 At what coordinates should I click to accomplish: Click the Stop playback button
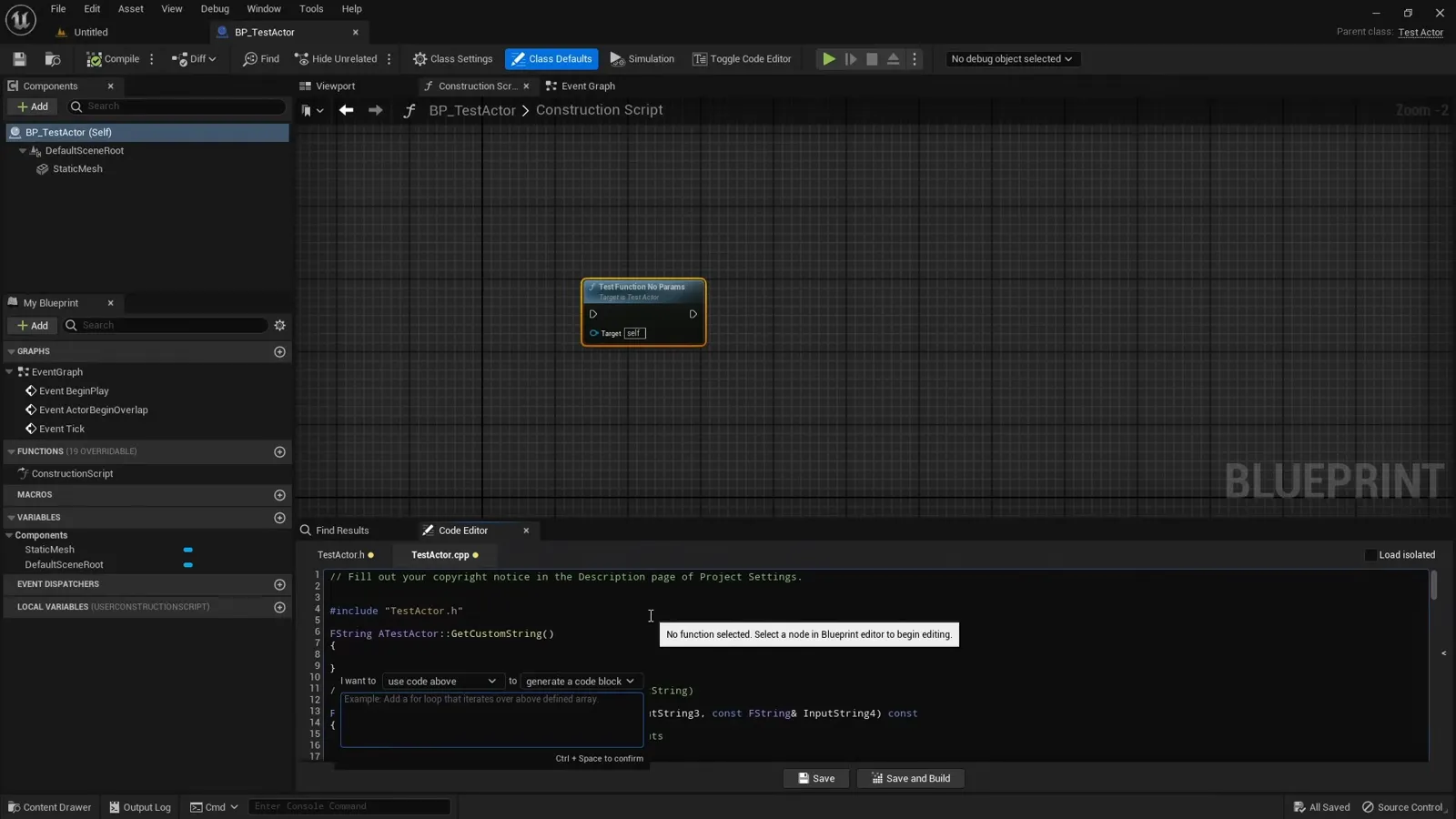(872, 59)
